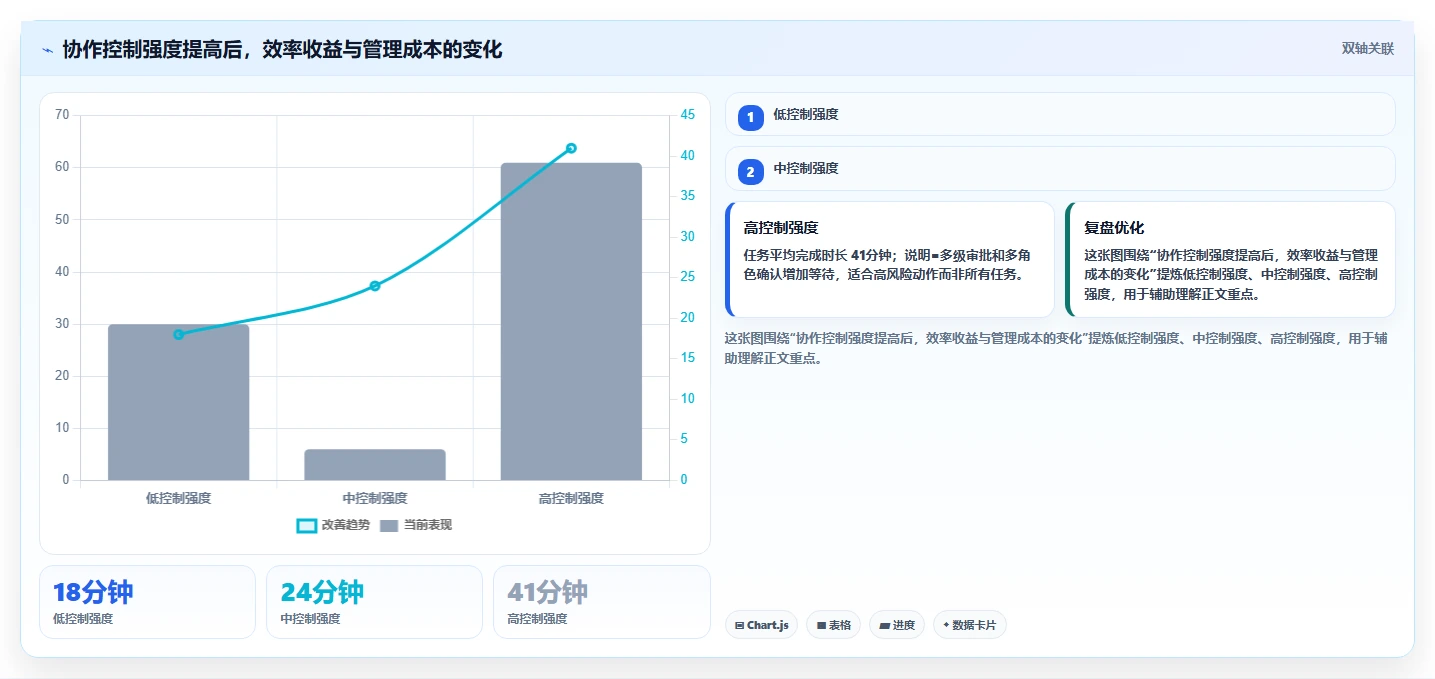
Task: Click the 高控制强度 tall bar
Action: tap(571, 321)
